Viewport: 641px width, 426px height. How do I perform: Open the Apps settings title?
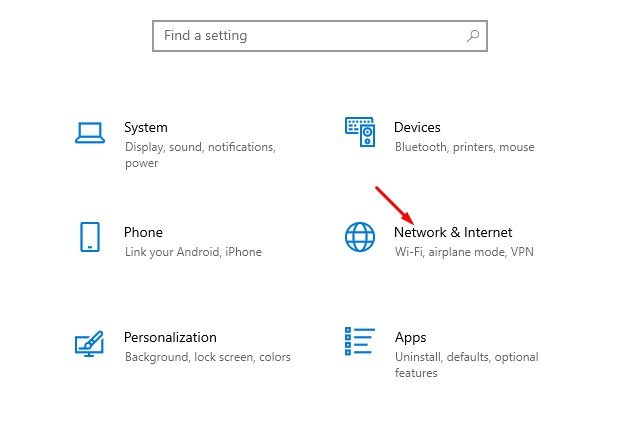point(410,337)
